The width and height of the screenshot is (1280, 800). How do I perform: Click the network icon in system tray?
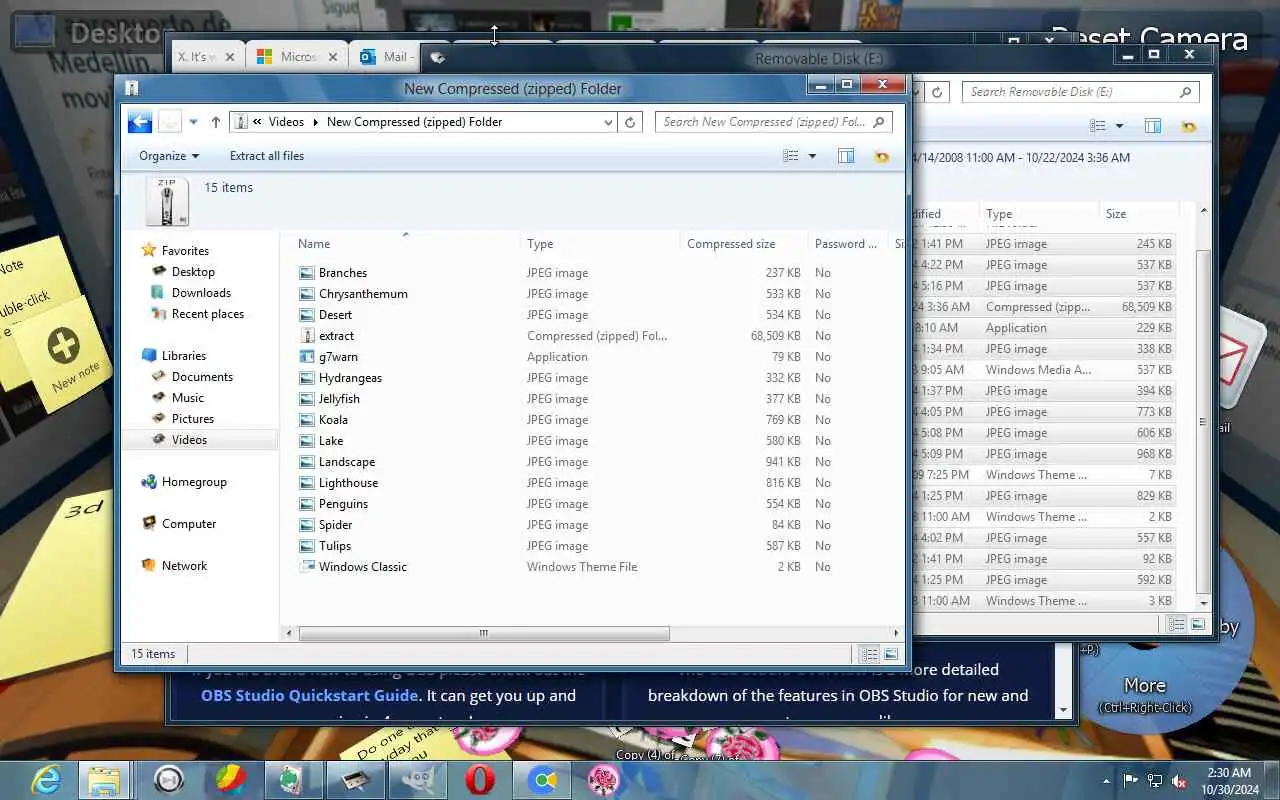(1155, 781)
